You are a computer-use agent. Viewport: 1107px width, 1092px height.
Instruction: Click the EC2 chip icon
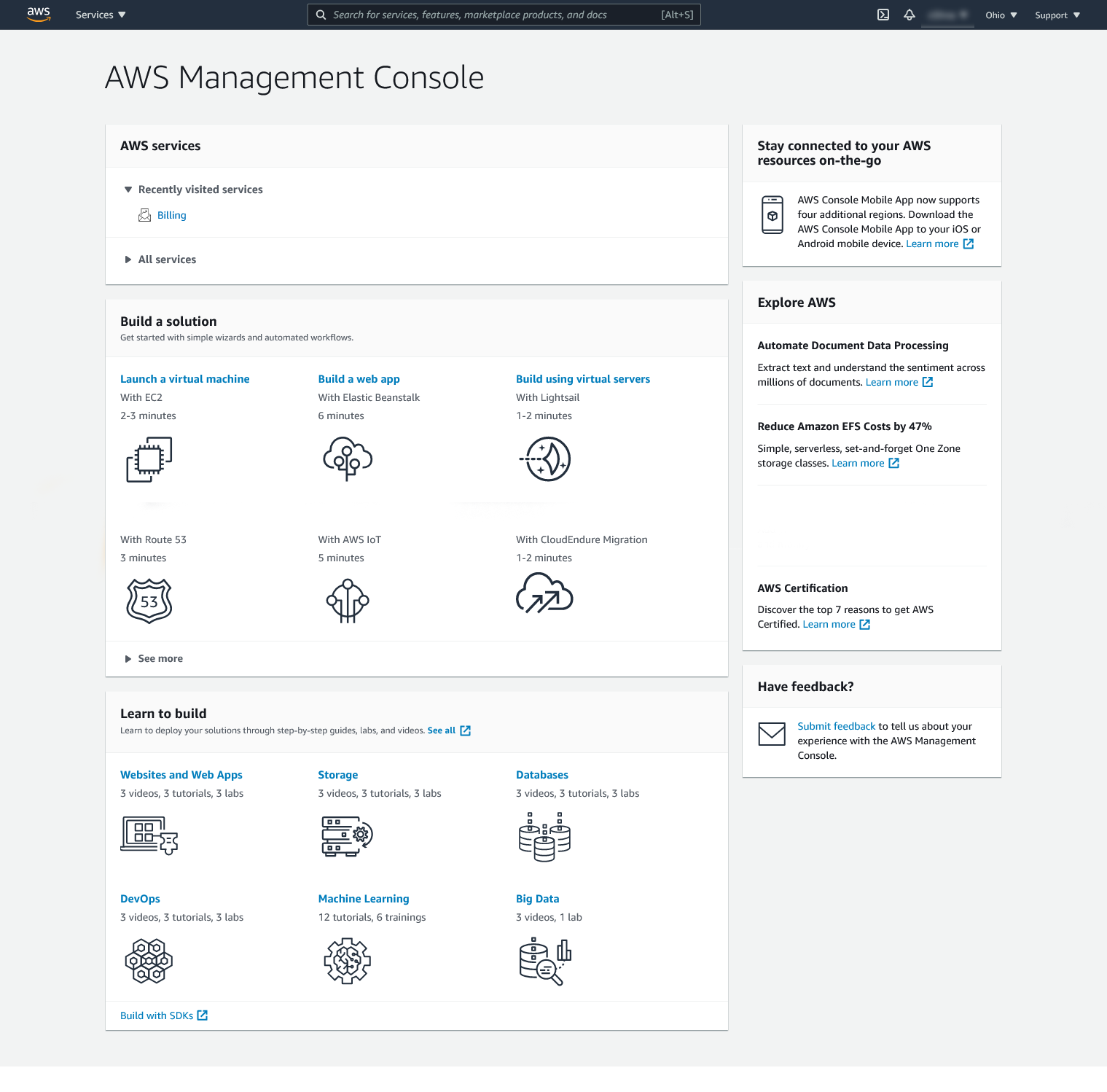149,459
